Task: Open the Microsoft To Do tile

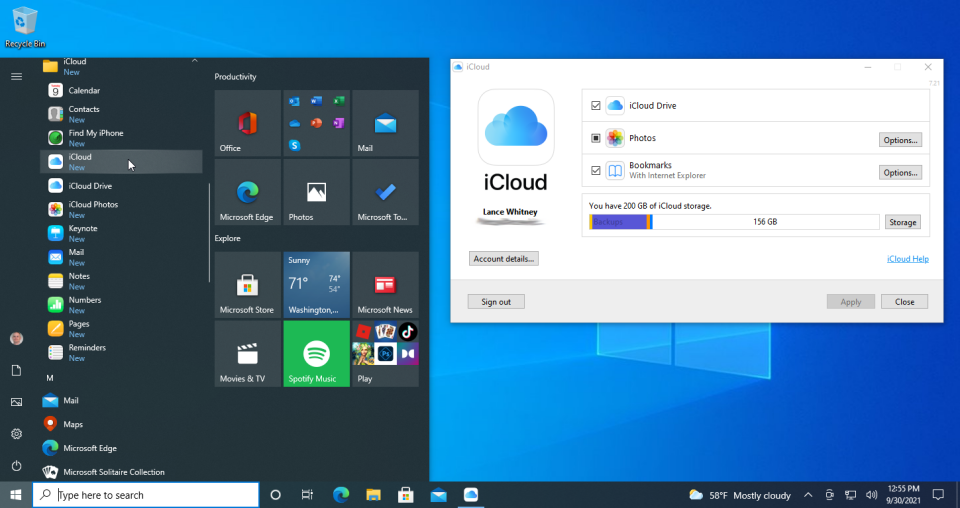Action: (x=385, y=192)
